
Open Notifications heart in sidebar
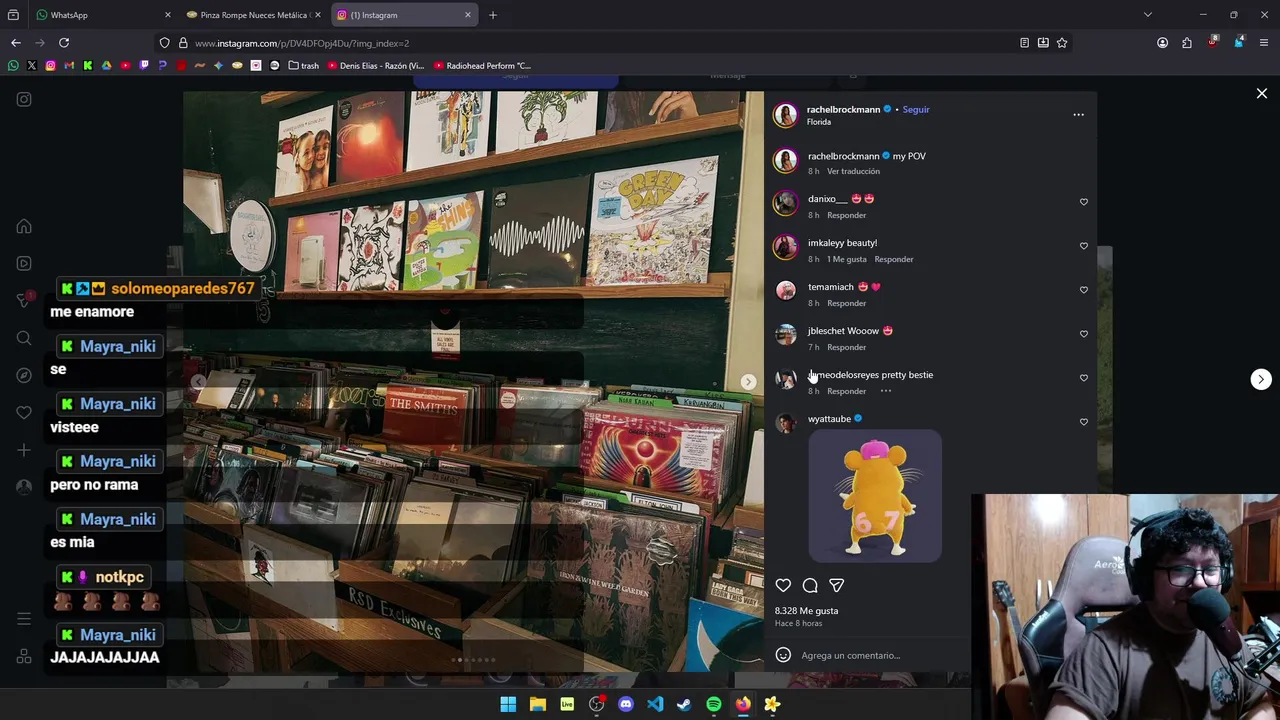(24, 412)
